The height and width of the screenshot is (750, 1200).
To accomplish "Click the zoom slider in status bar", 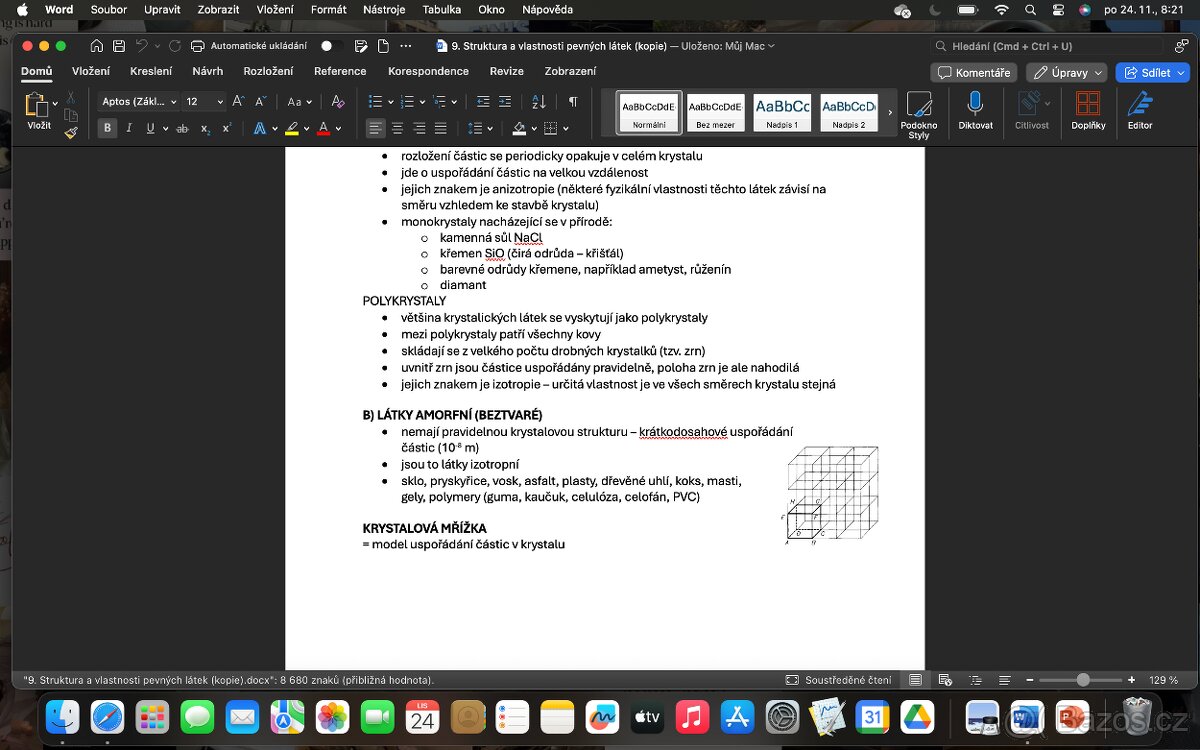I will tap(1082, 680).
